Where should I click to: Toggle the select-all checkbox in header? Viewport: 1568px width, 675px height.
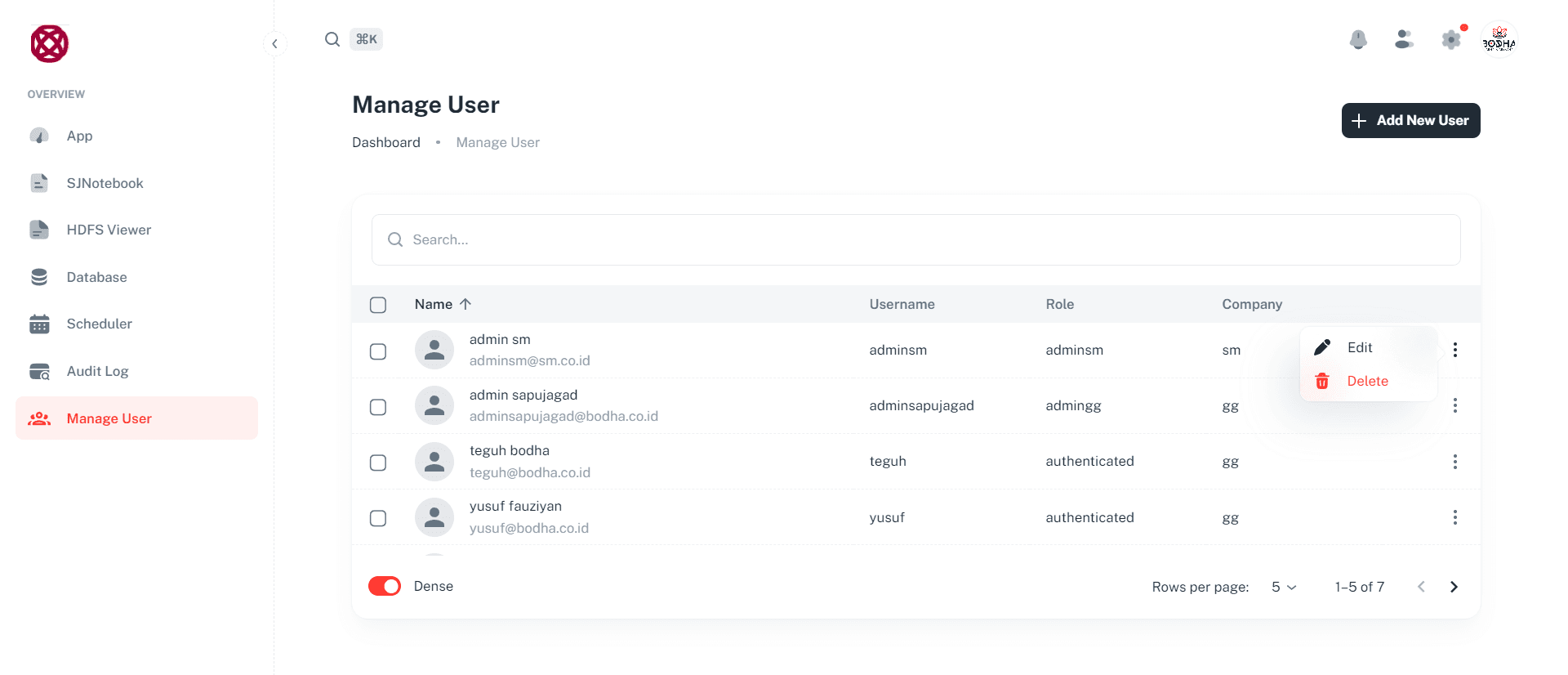tap(378, 305)
